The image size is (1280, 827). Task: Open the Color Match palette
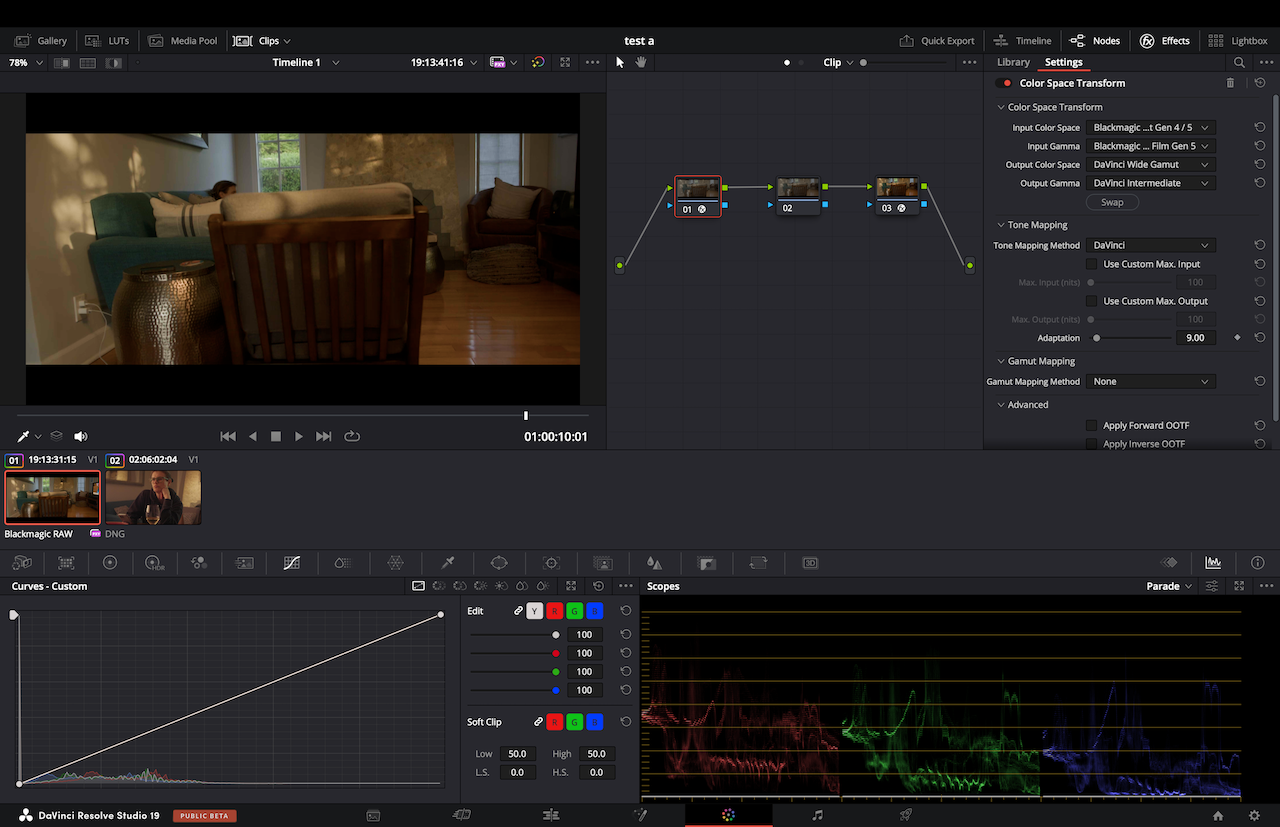[66, 563]
